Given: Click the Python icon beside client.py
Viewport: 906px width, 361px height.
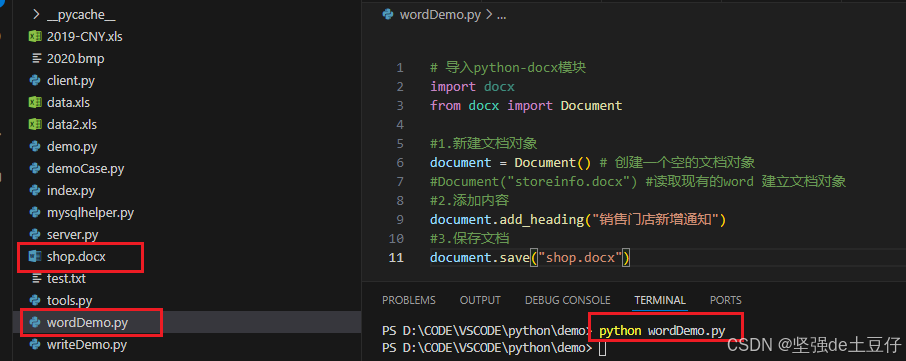Looking at the screenshot, I should pos(35,81).
